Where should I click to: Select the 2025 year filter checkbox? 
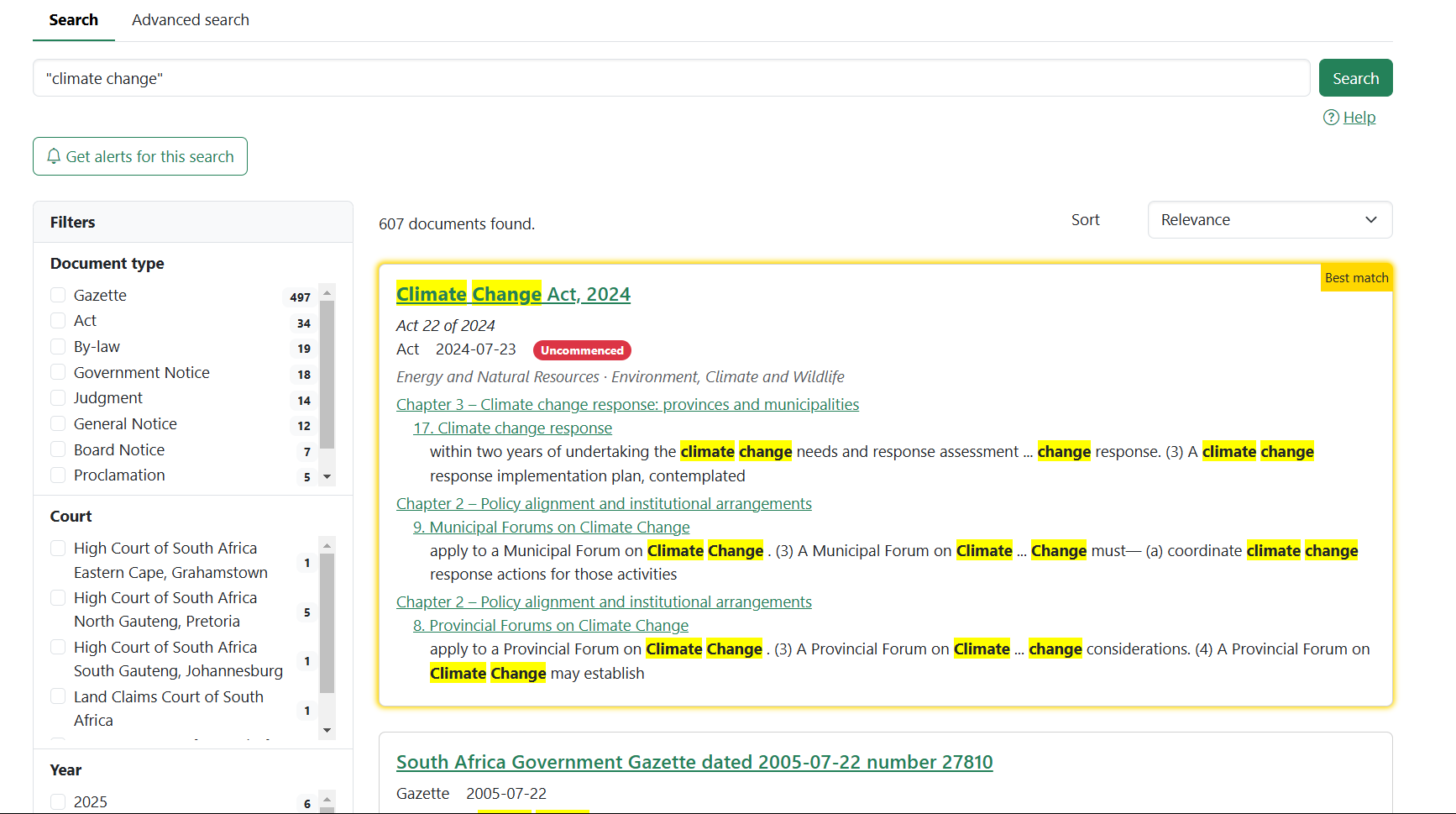click(x=58, y=801)
